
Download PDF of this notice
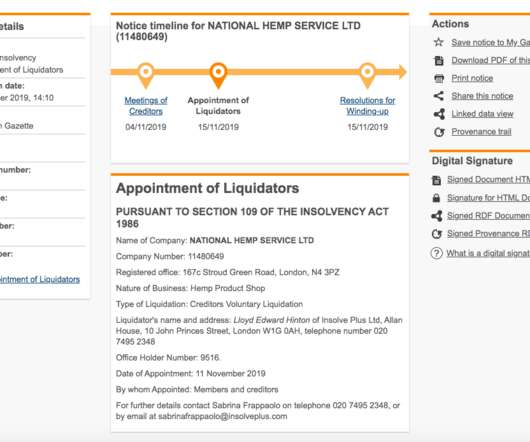click(x=491, y=60)
